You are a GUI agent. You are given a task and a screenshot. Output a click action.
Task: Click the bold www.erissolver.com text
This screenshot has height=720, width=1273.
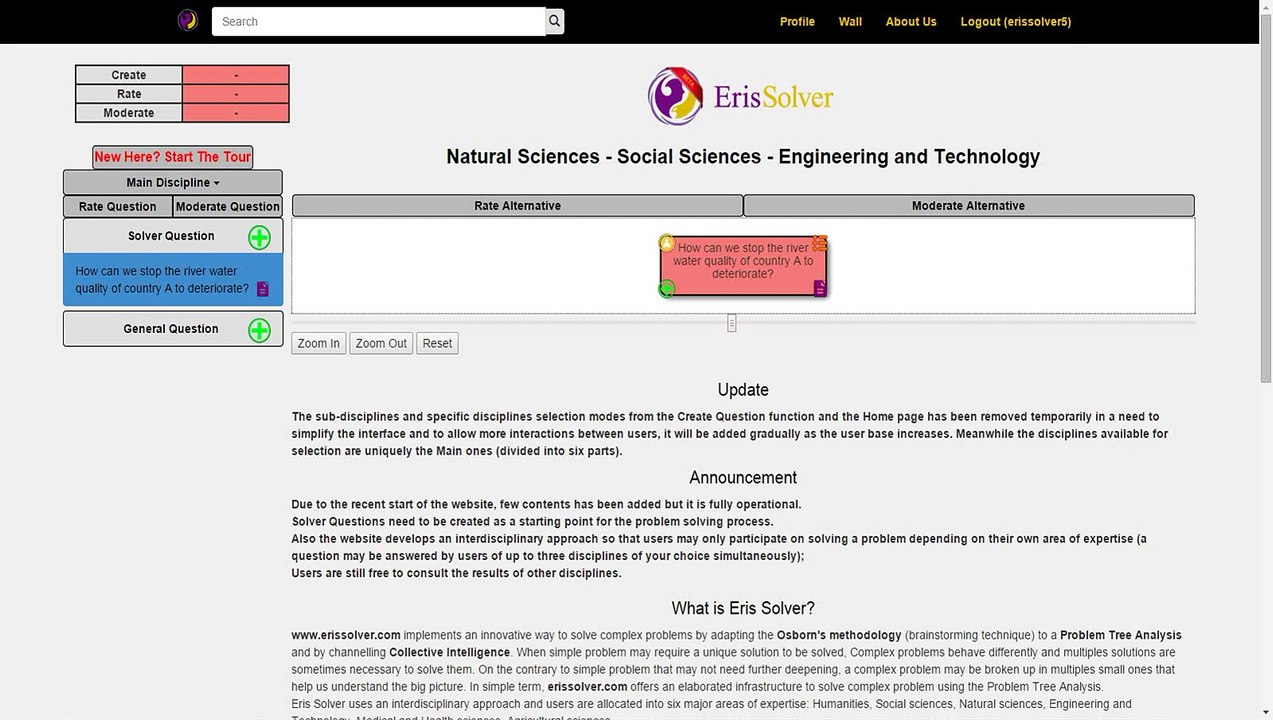[346, 635]
